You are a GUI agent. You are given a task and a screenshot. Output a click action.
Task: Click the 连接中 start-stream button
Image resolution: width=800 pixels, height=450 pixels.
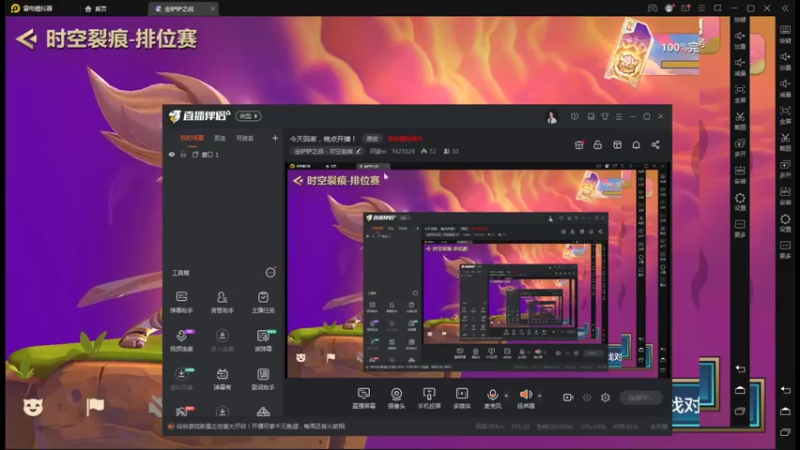tap(641, 397)
